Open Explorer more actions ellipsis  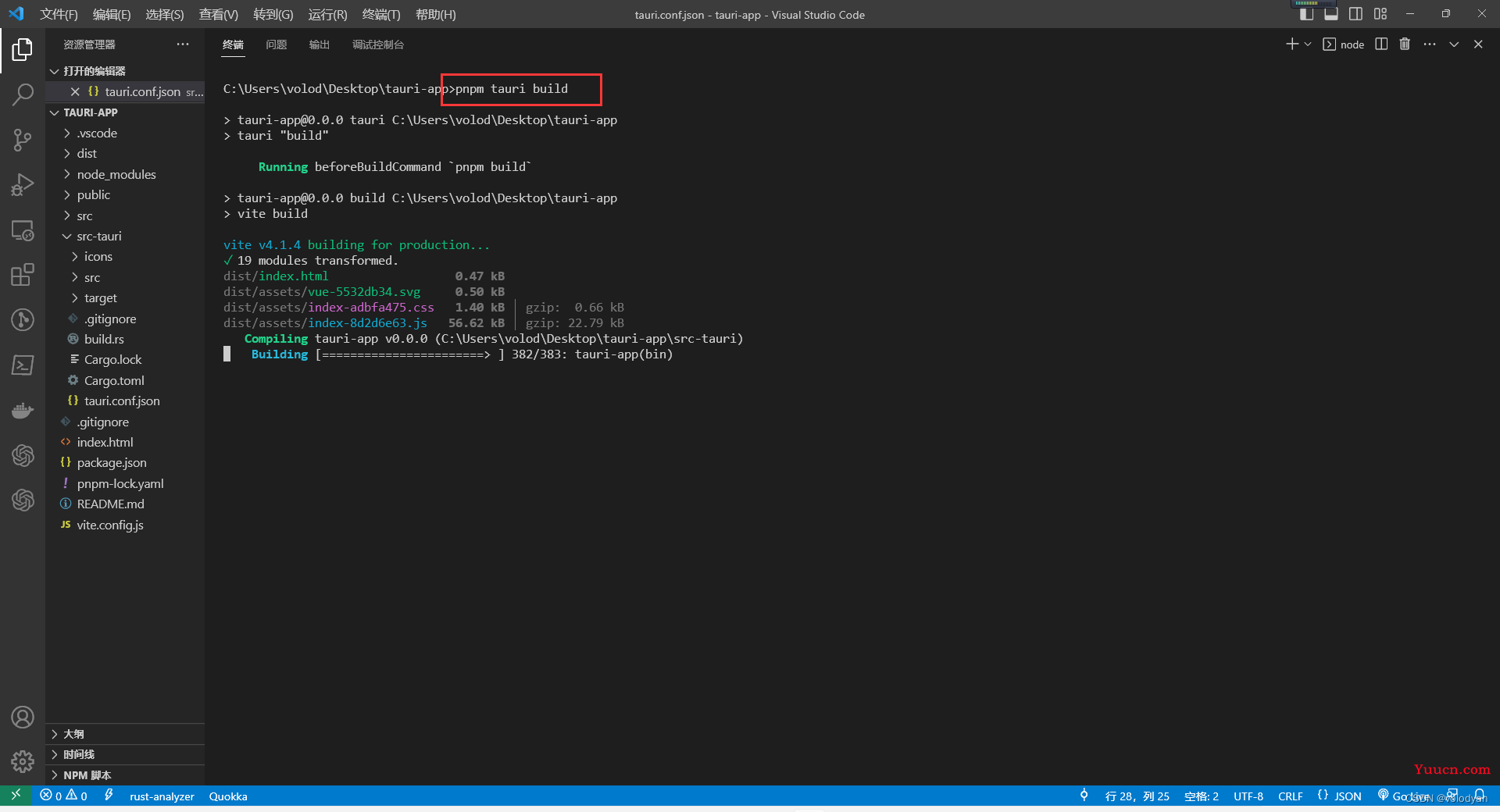(183, 45)
